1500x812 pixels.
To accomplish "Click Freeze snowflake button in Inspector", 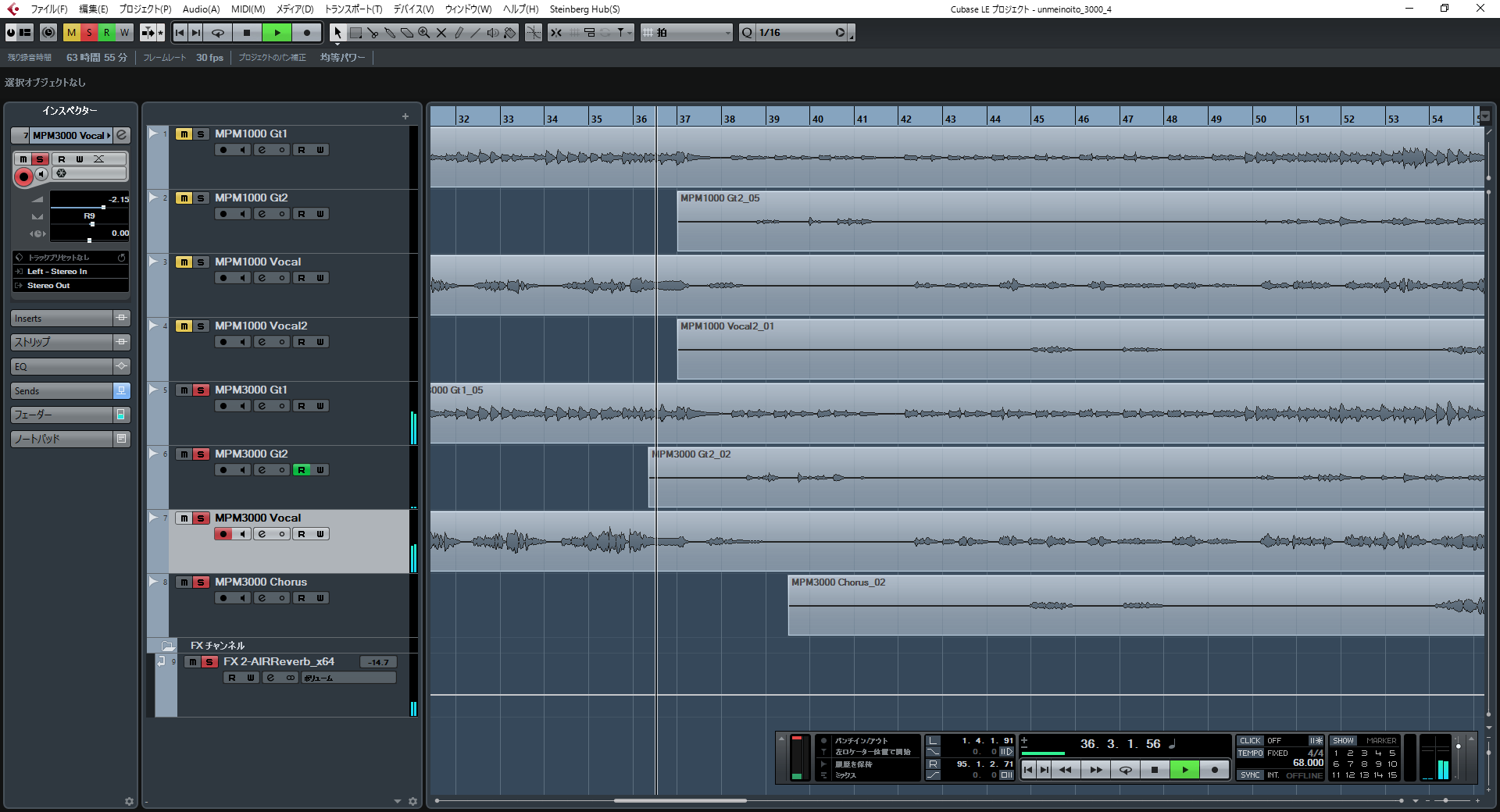I will (62, 173).
